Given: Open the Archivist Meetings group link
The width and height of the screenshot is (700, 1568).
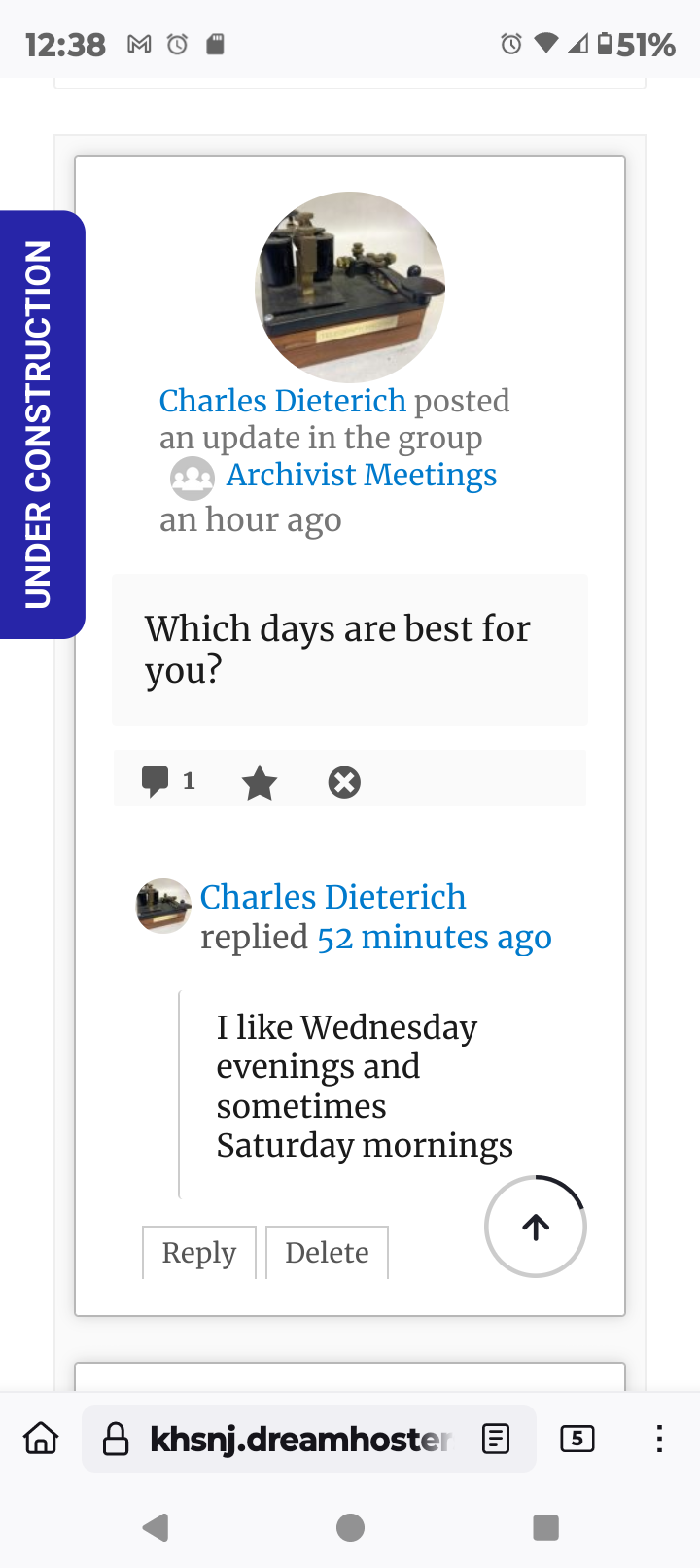Looking at the screenshot, I should [x=361, y=475].
